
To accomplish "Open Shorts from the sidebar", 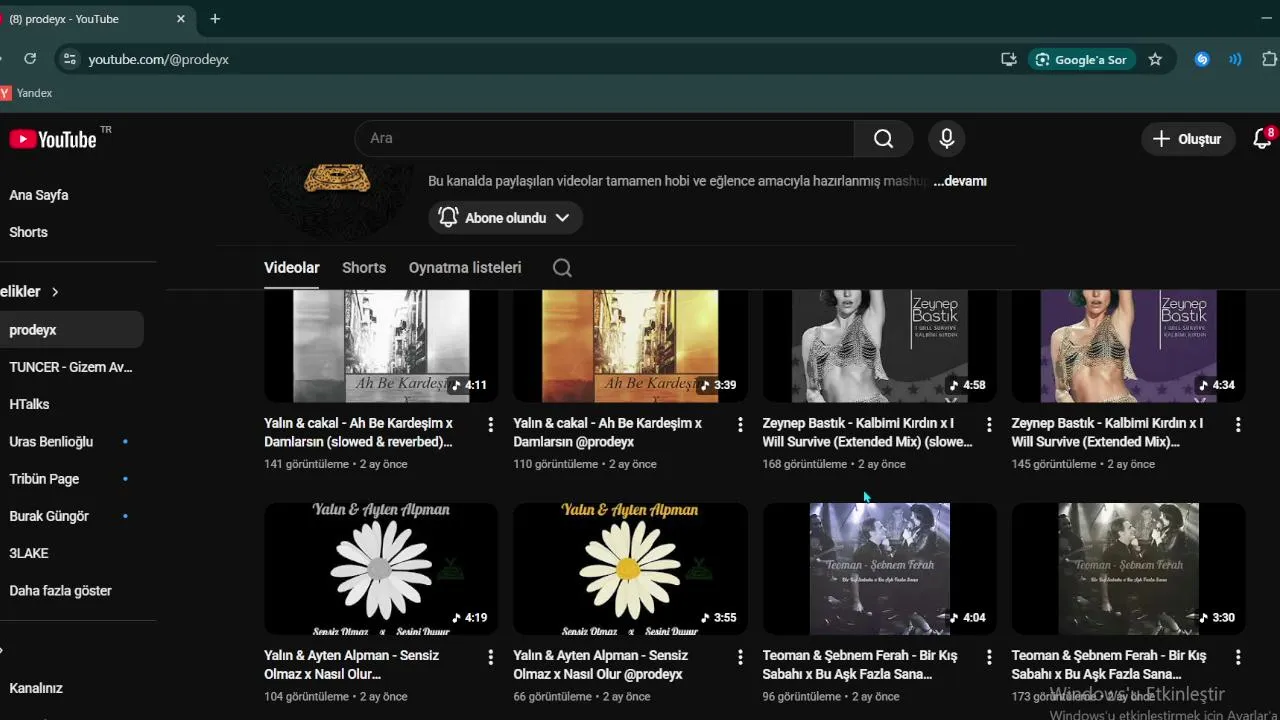I will [28, 232].
